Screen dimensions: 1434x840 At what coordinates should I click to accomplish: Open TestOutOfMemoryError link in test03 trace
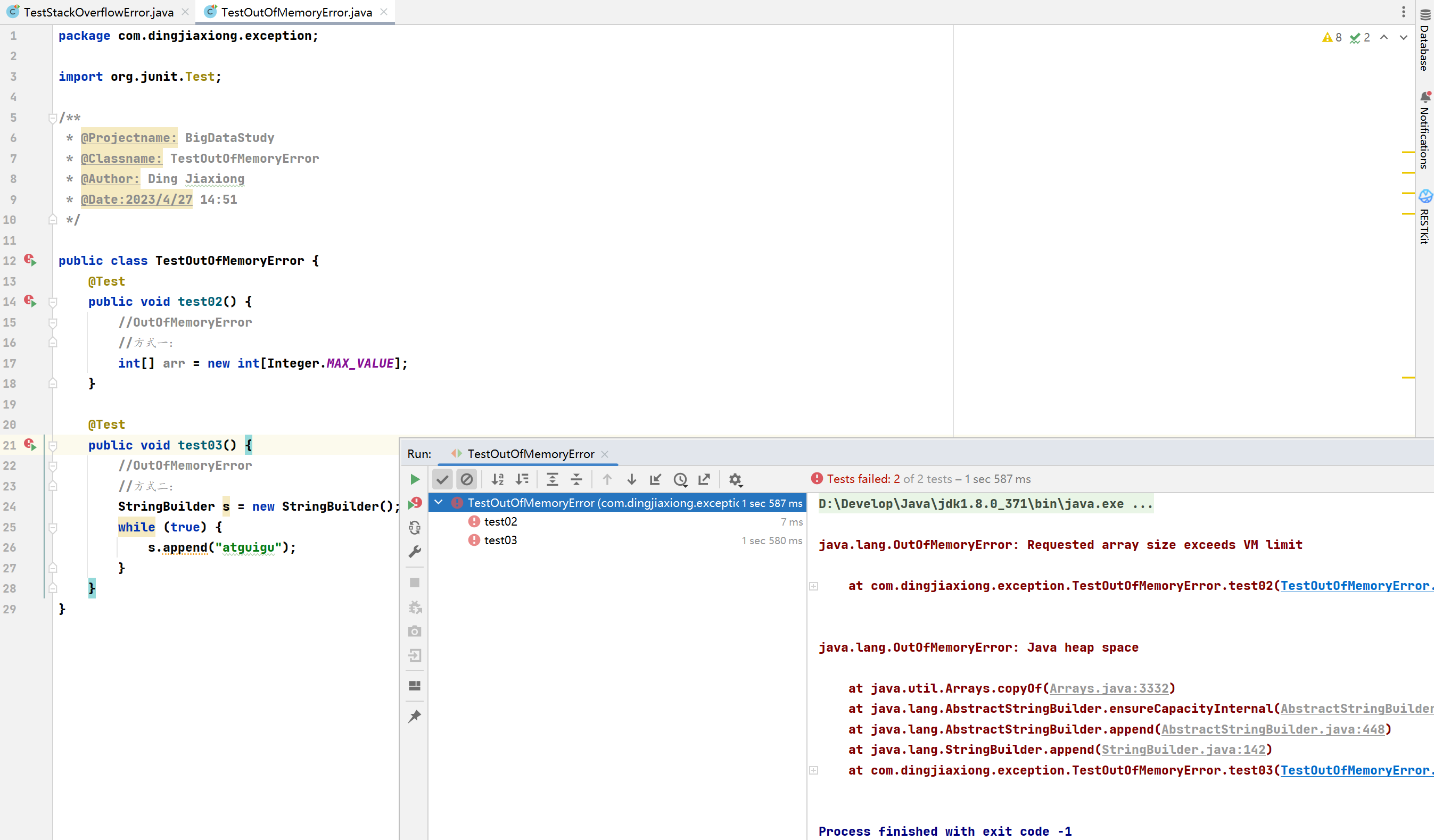coord(1357,770)
